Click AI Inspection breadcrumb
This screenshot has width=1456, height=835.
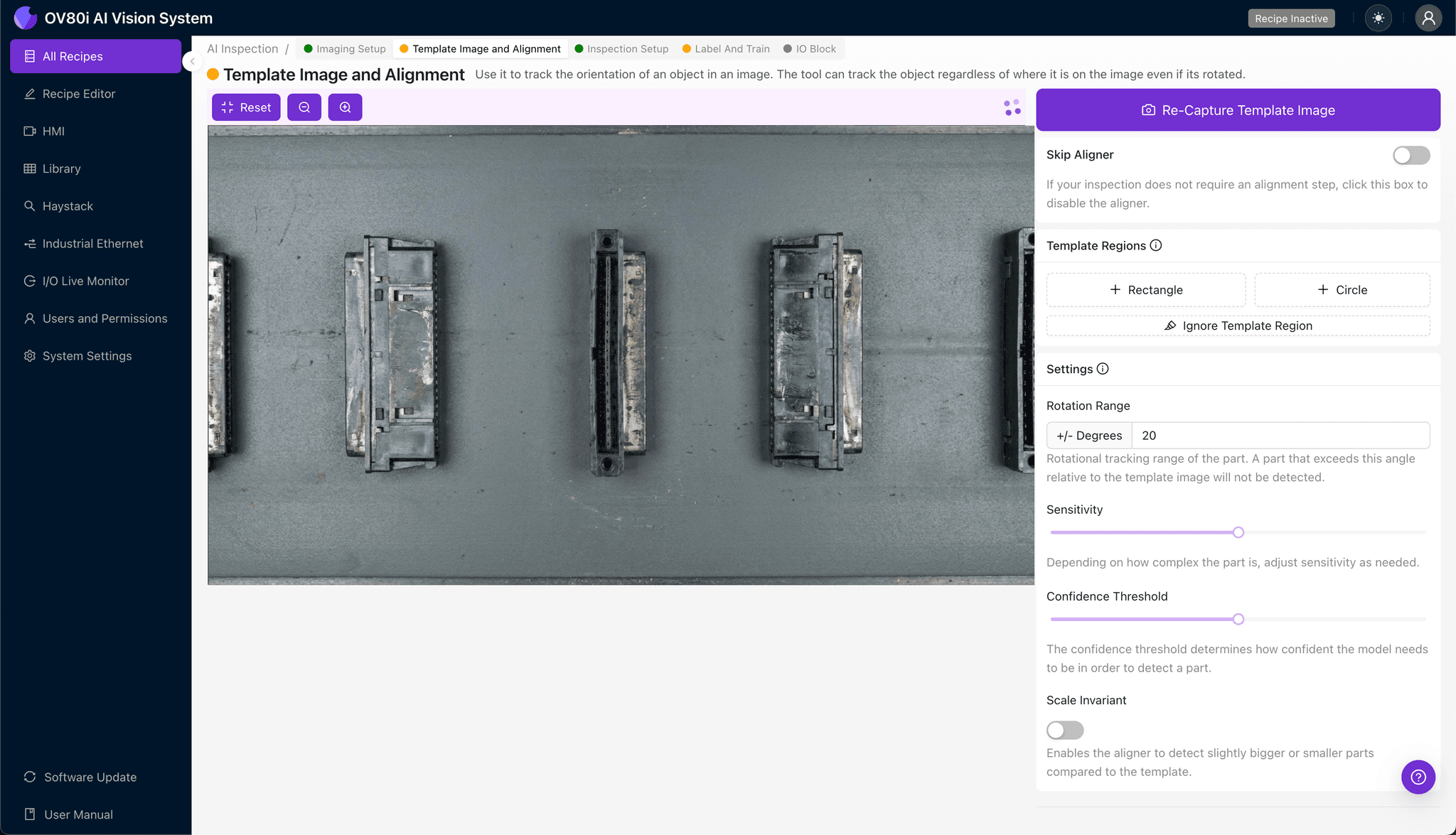pyautogui.click(x=242, y=49)
